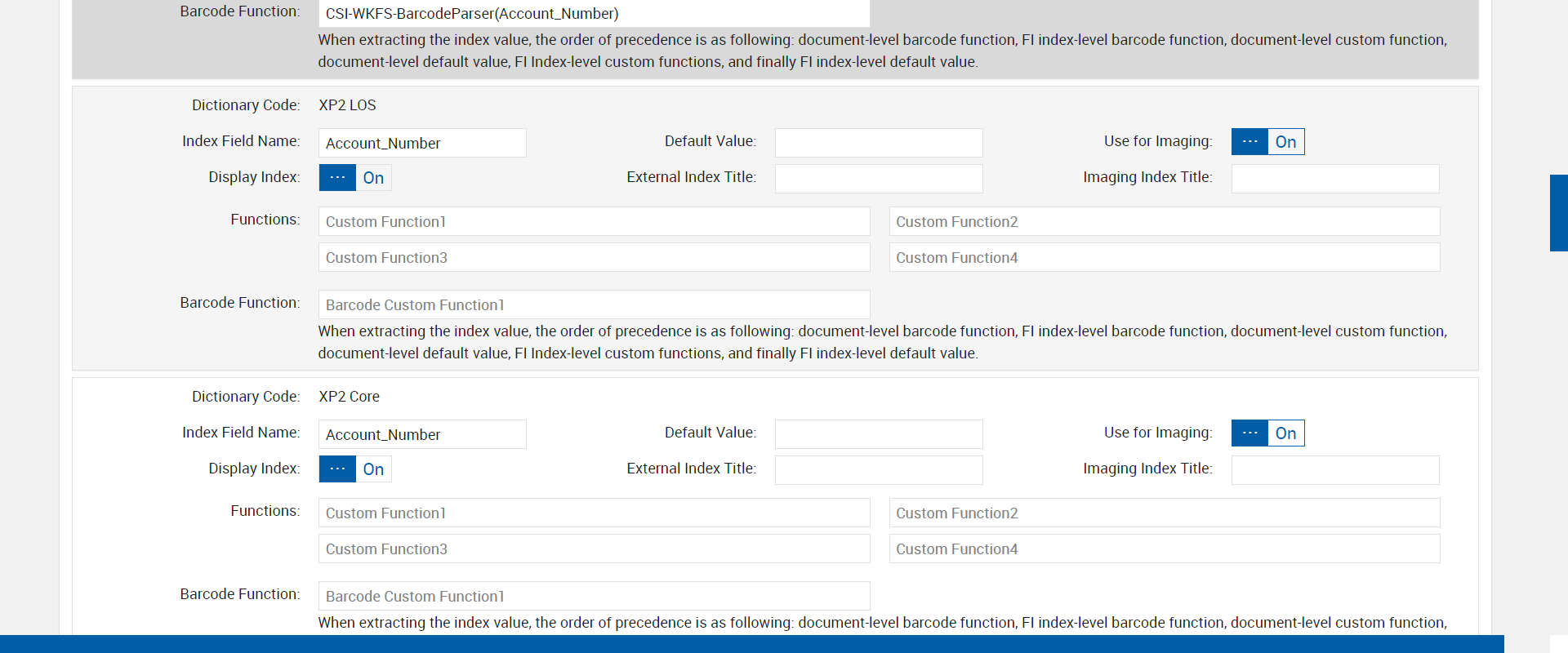Switch off Use for Imaging under XP2 Core
Image resolution: width=1568 pixels, height=653 pixels.
click(x=1267, y=433)
